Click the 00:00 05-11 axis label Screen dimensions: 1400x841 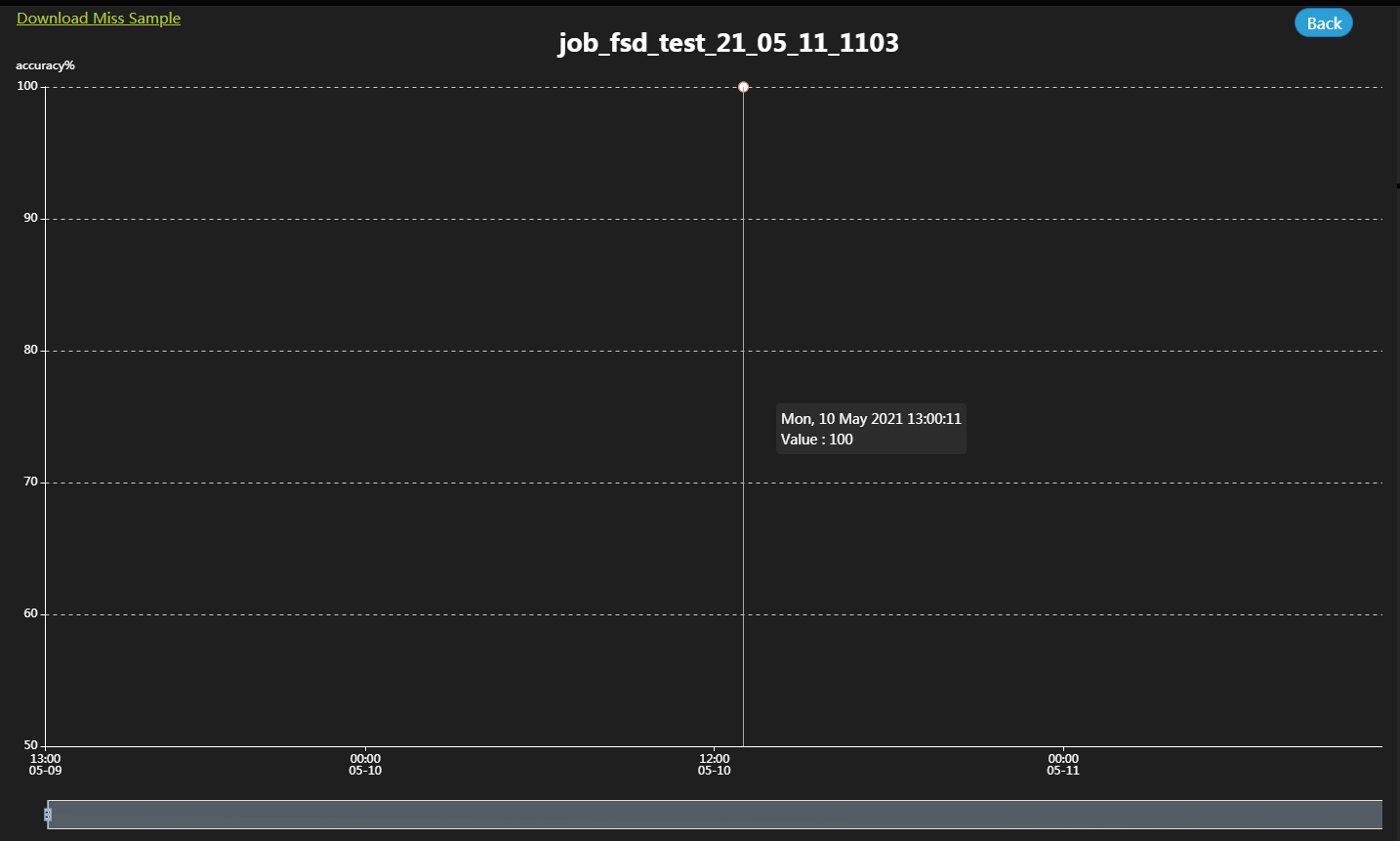point(1063,765)
